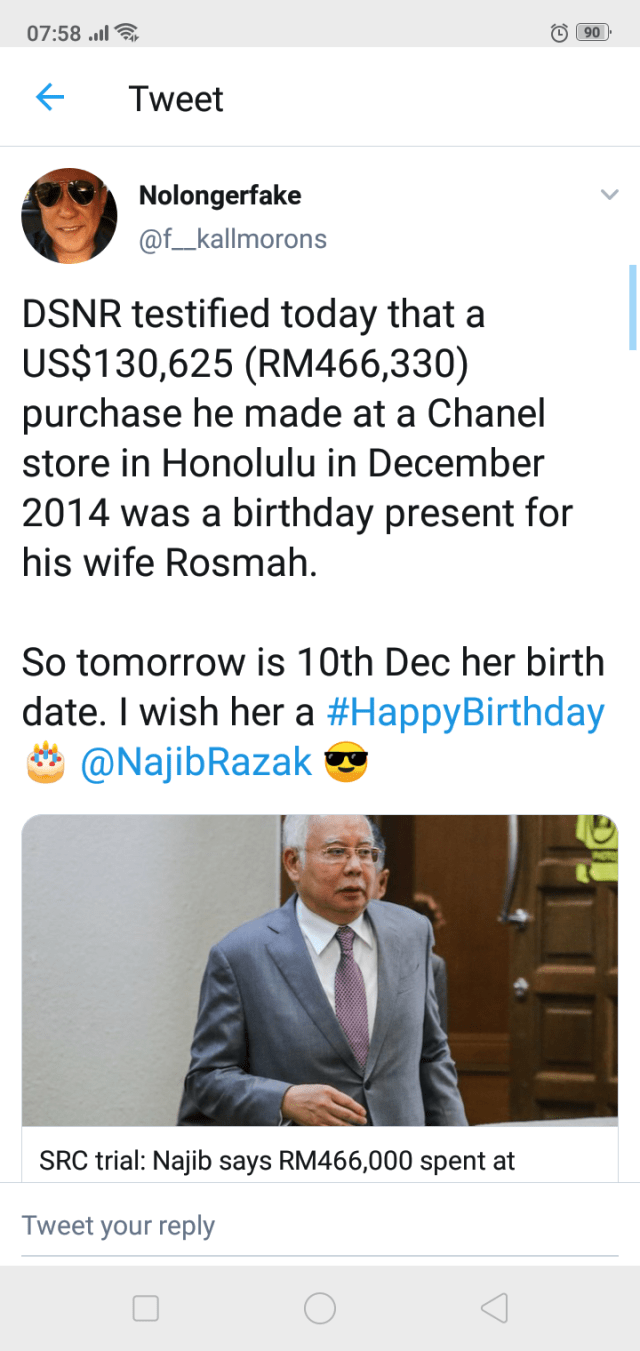Visit the @NajibRazak mention
The image size is (640, 1351).
point(195,764)
